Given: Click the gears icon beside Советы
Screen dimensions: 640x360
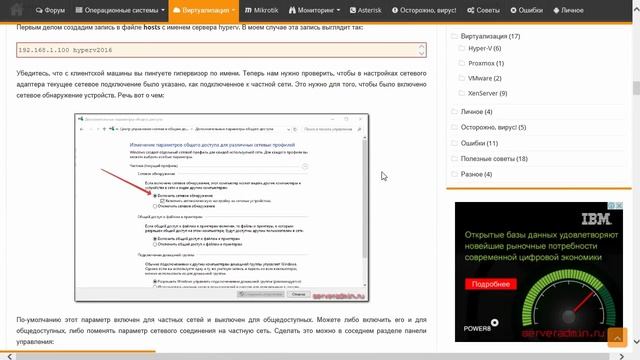Looking at the screenshot, I should click(471, 10).
